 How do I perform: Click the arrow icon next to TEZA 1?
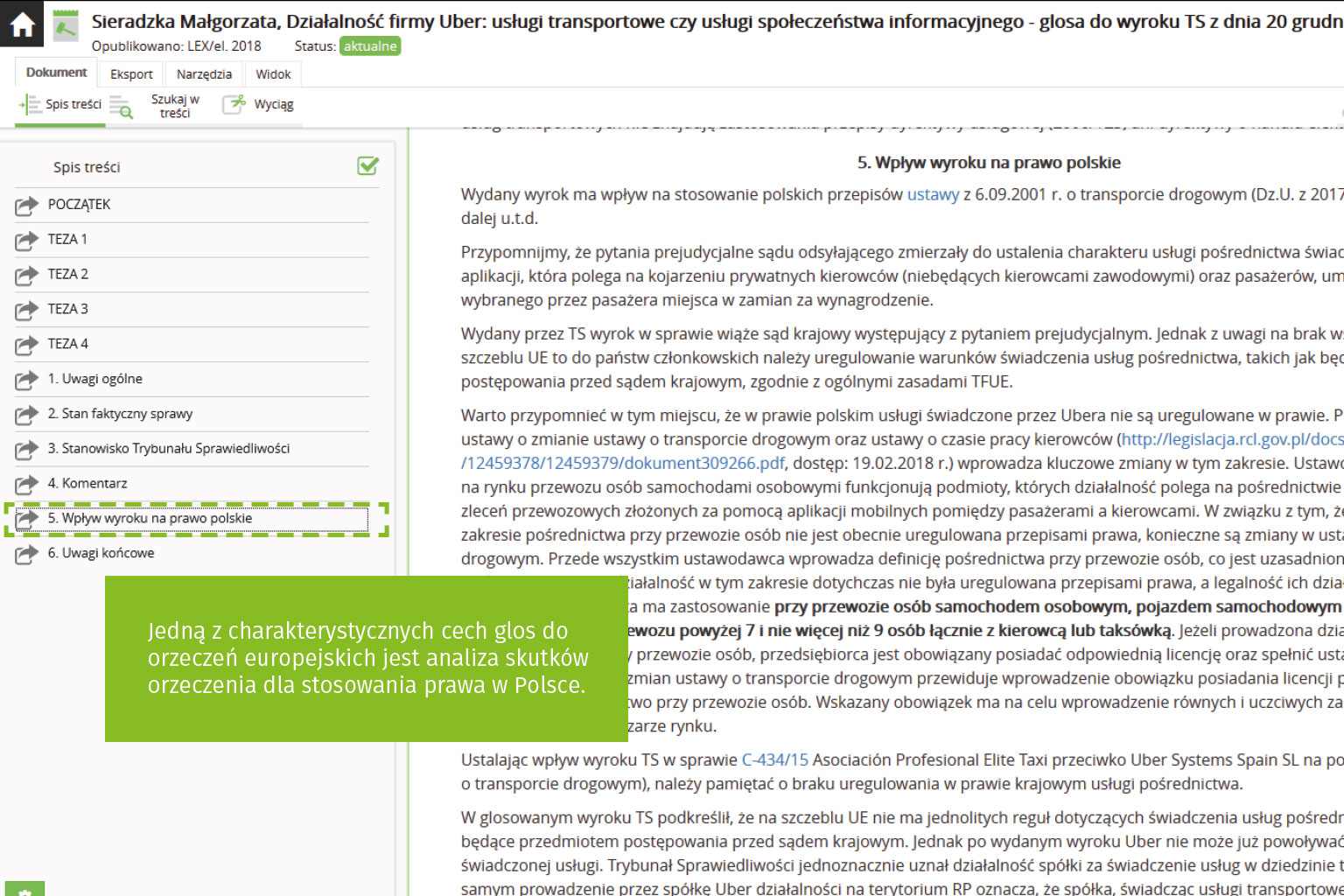(27, 240)
